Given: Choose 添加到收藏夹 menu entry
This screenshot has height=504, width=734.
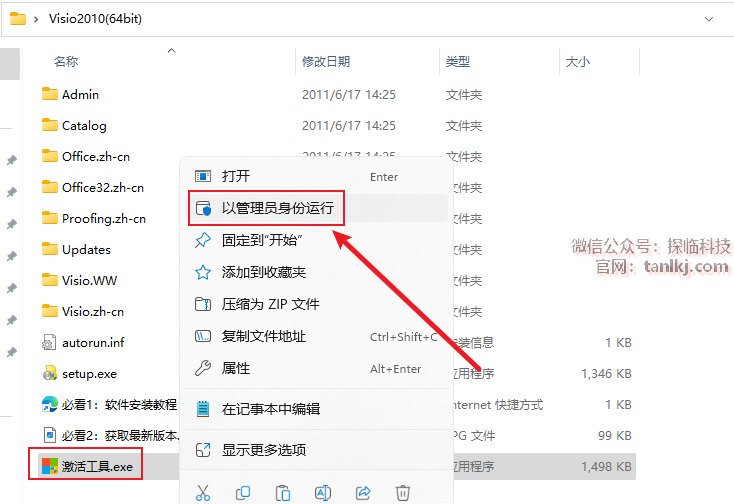Looking at the screenshot, I should [315, 272].
